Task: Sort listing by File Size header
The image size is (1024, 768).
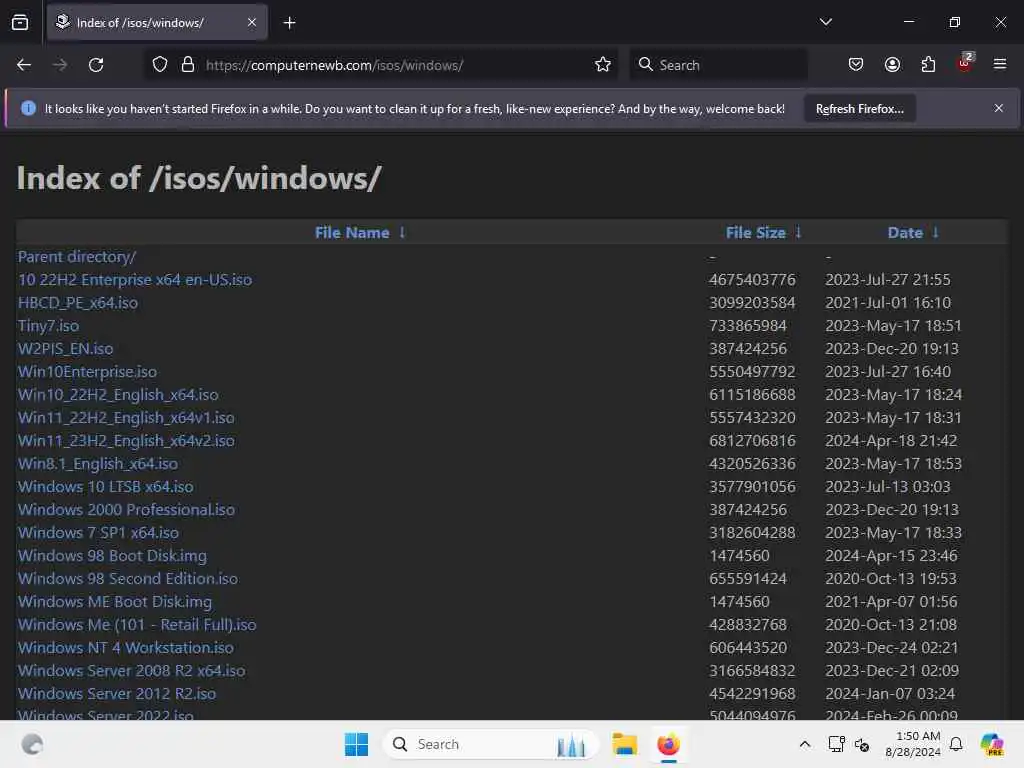Action: click(x=756, y=232)
